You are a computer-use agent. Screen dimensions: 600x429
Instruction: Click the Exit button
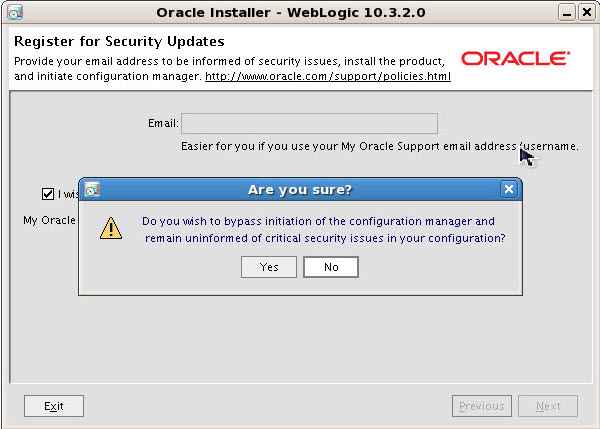coord(54,406)
